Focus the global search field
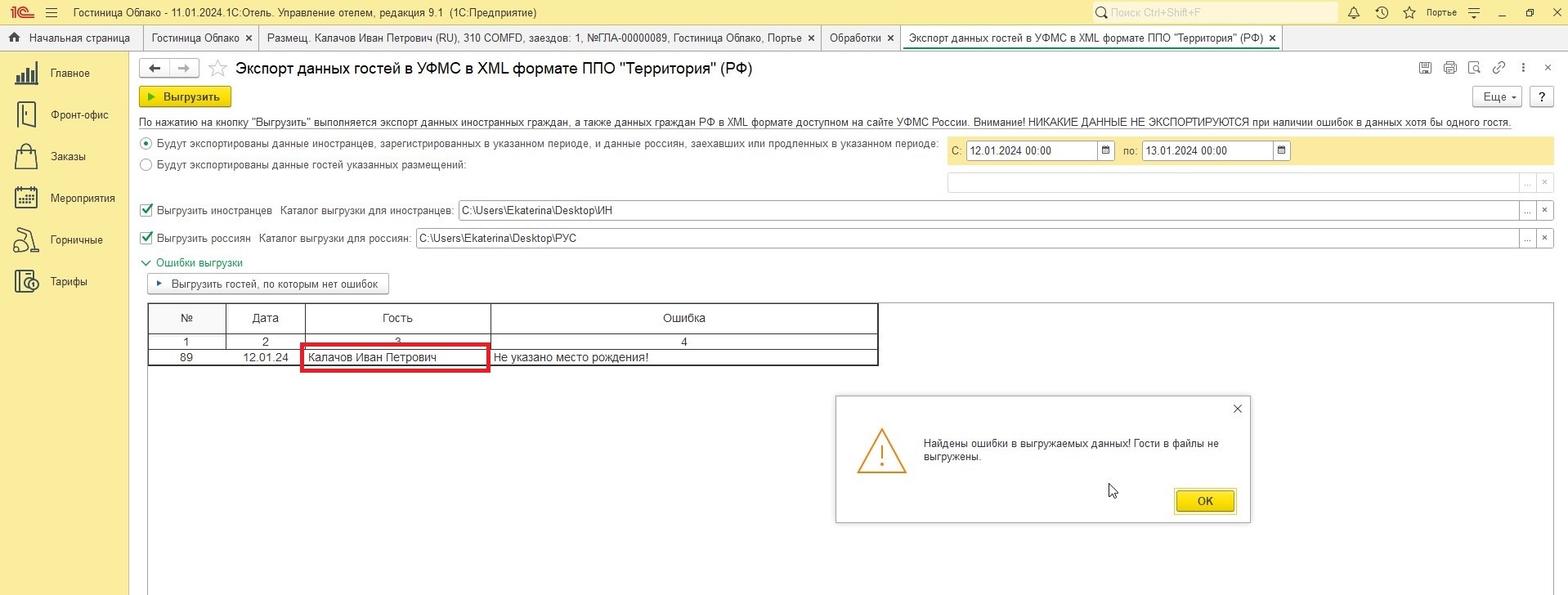 (1216, 13)
